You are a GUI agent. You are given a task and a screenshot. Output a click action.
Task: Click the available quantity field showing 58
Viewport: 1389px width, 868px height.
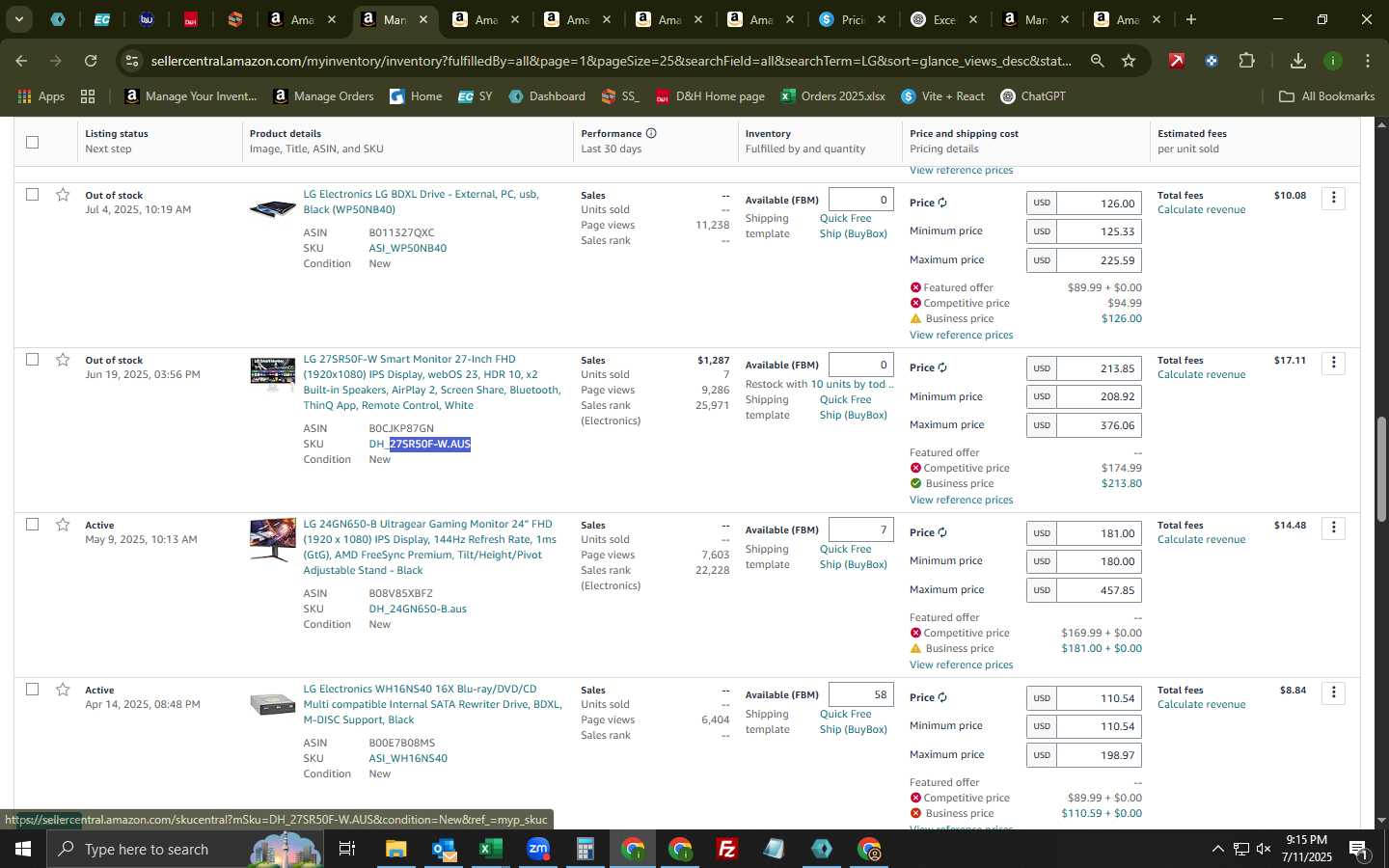861,694
